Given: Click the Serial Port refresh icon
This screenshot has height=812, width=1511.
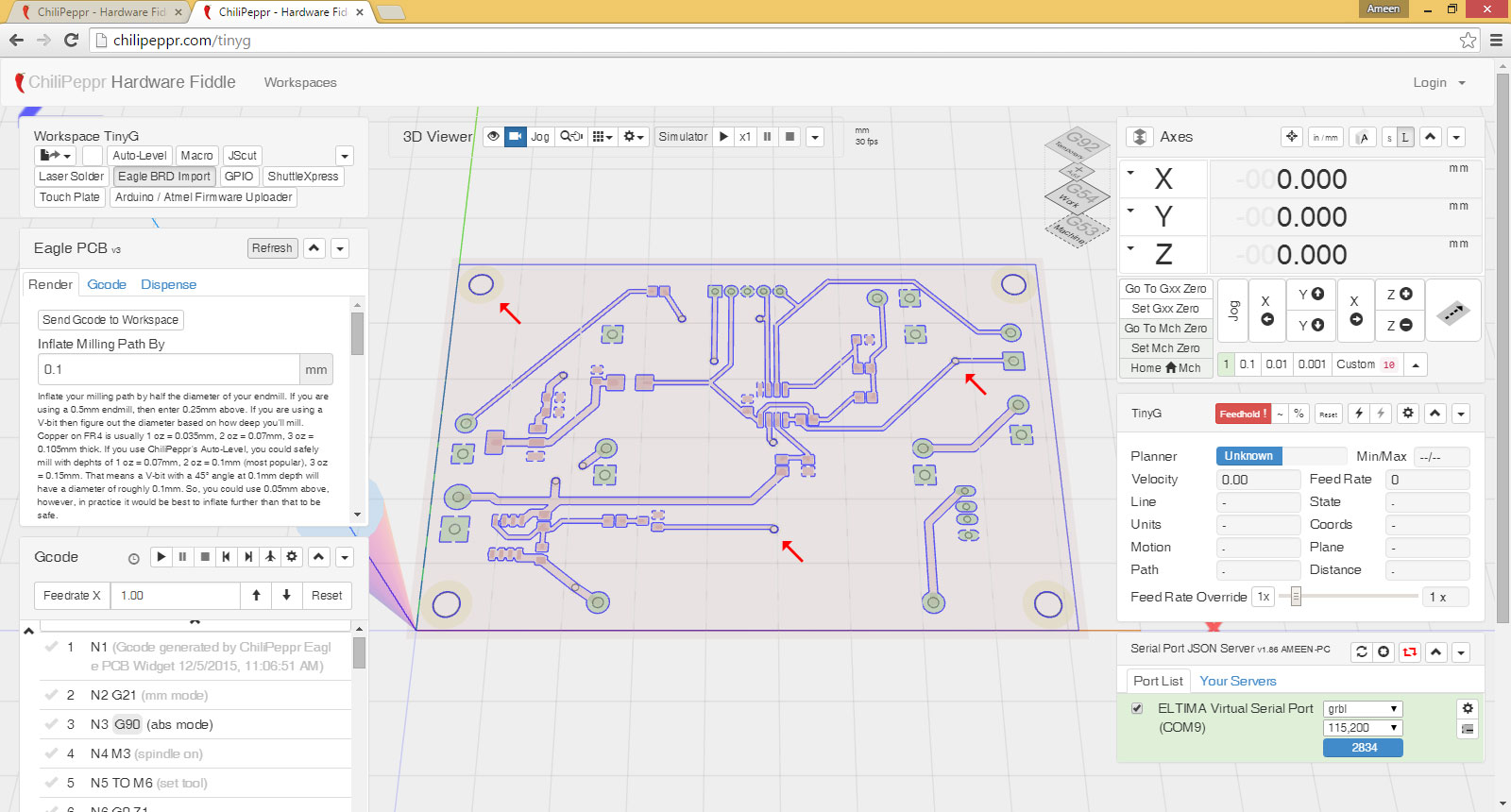Looking at the screenshot, I should pos(1361,651).
